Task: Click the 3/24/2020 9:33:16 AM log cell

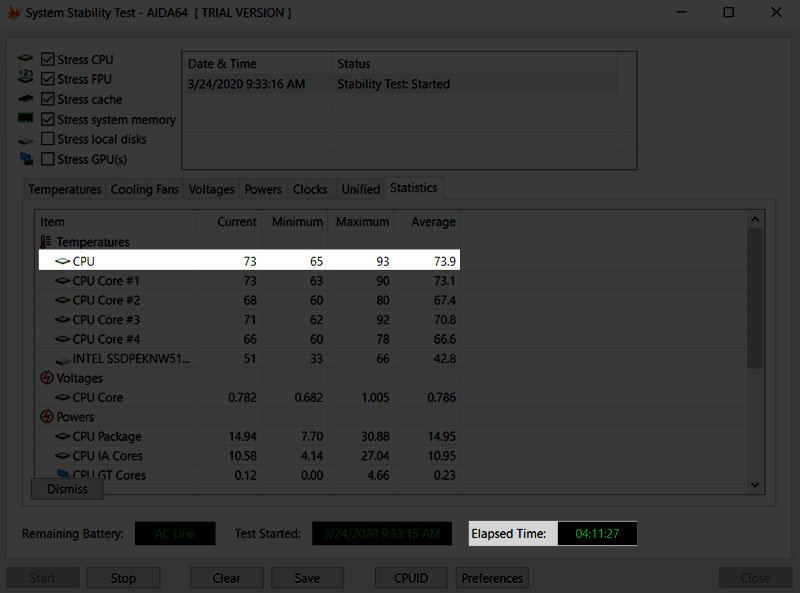Action: point(246,84)
